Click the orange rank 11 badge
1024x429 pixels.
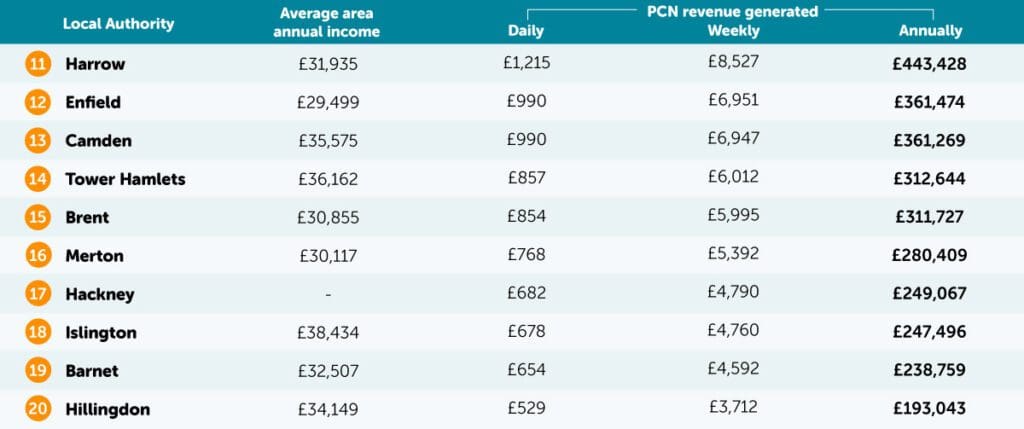coord(38,64)
